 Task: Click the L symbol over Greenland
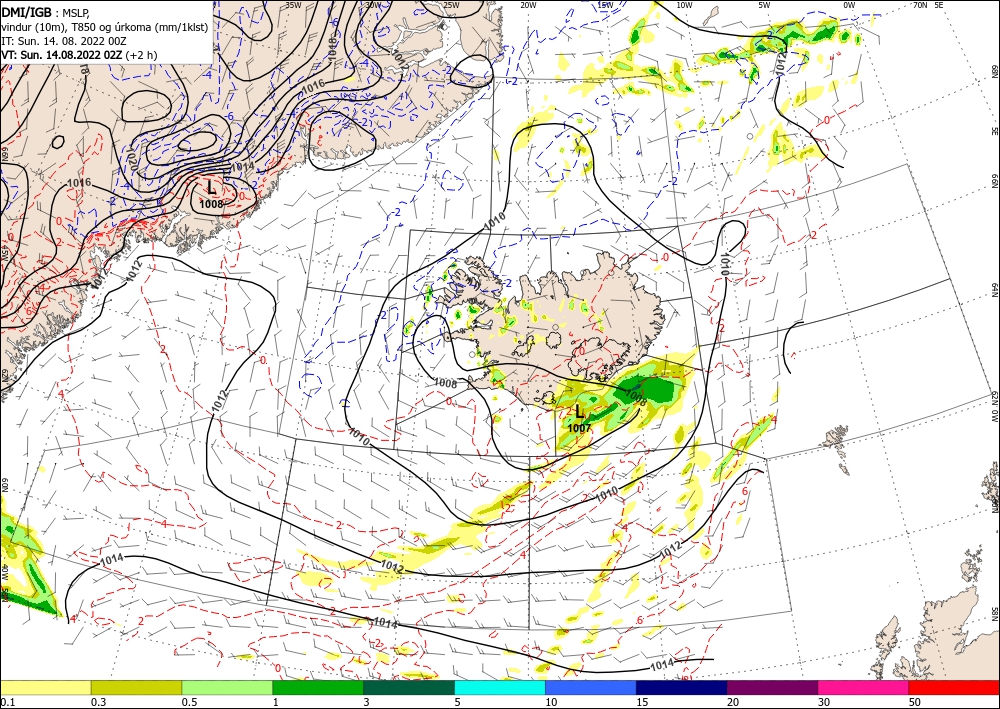click(x=212, y=187)
